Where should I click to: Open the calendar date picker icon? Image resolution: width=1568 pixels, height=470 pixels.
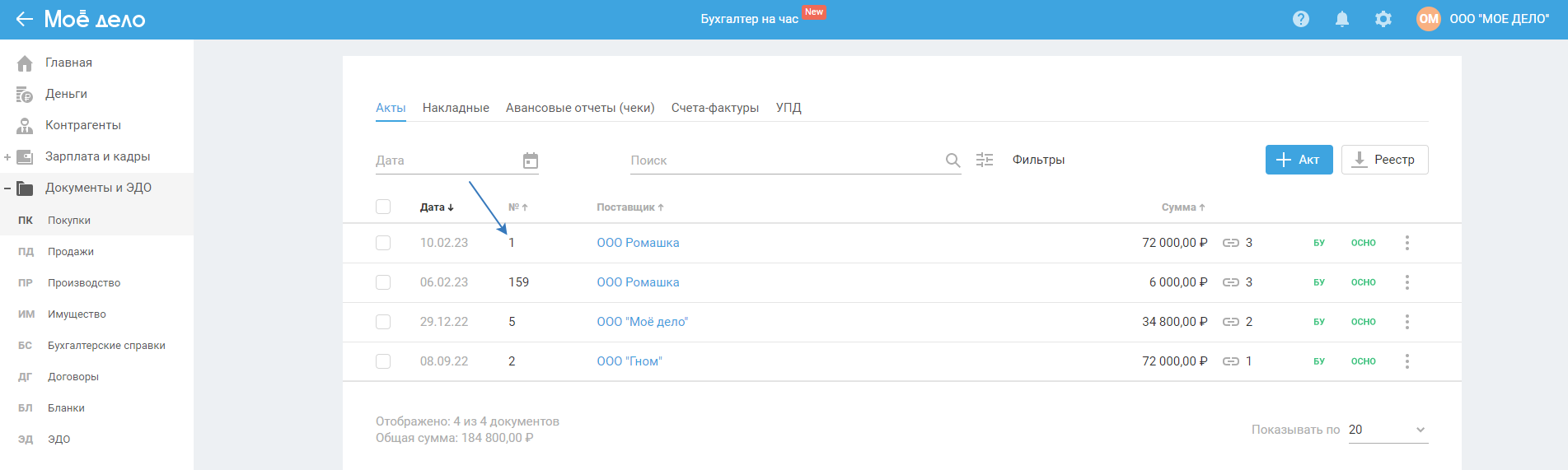(531, 161)
